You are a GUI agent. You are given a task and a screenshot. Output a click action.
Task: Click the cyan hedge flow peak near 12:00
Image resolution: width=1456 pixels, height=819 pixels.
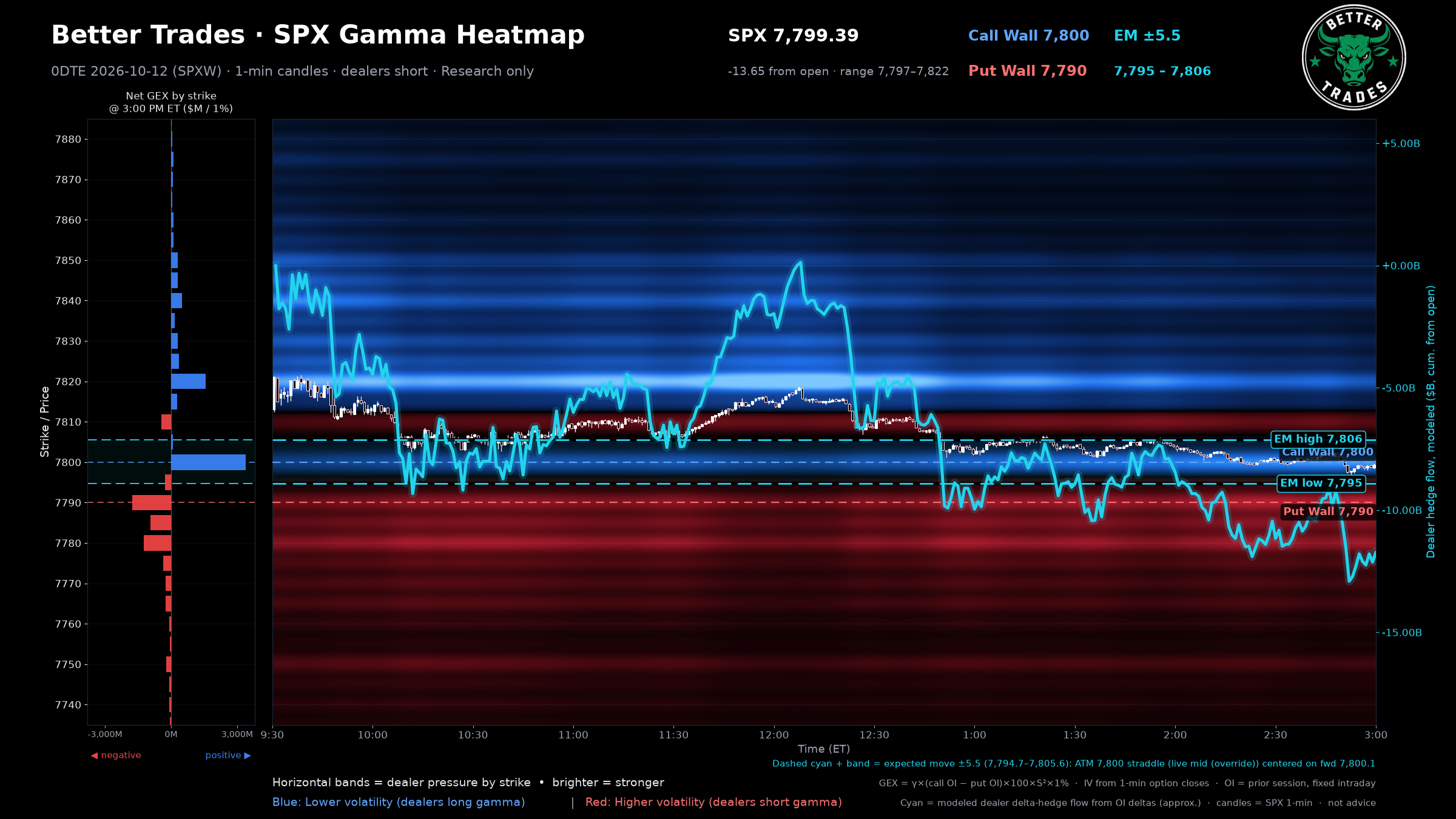pyautogui.click(x=801, y=263)
